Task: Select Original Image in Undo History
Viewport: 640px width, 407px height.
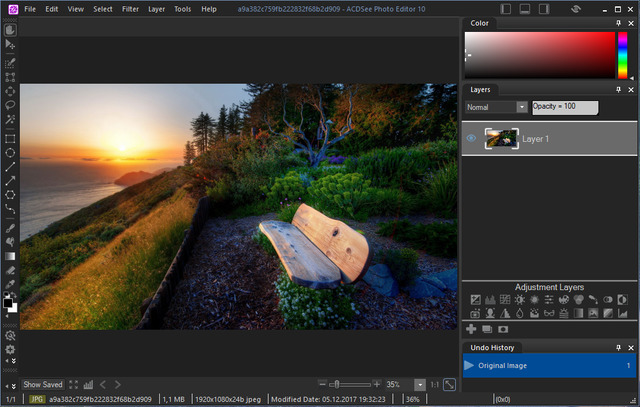Action: click(549, 365)
